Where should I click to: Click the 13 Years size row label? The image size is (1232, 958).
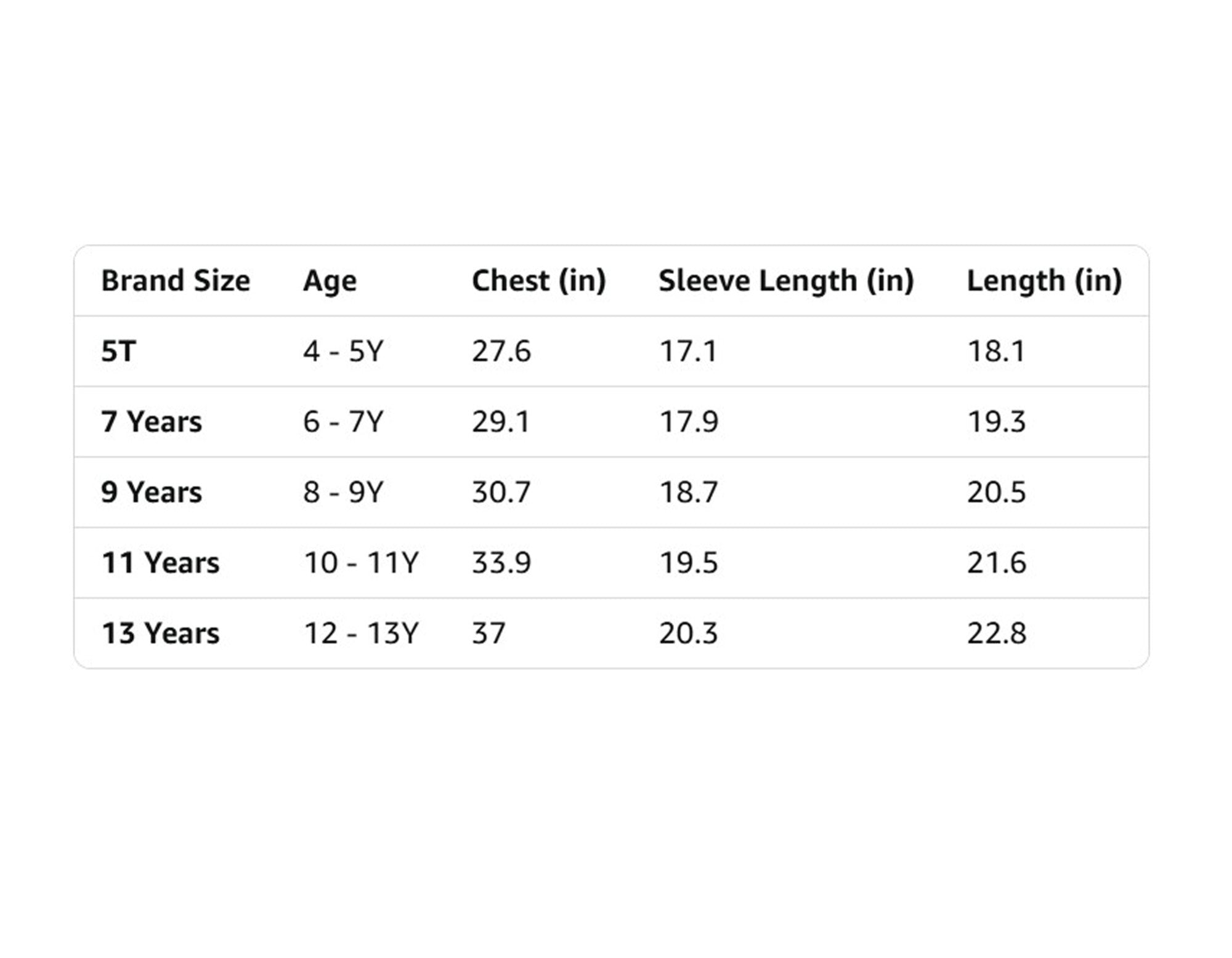click(x=160, y=633)
